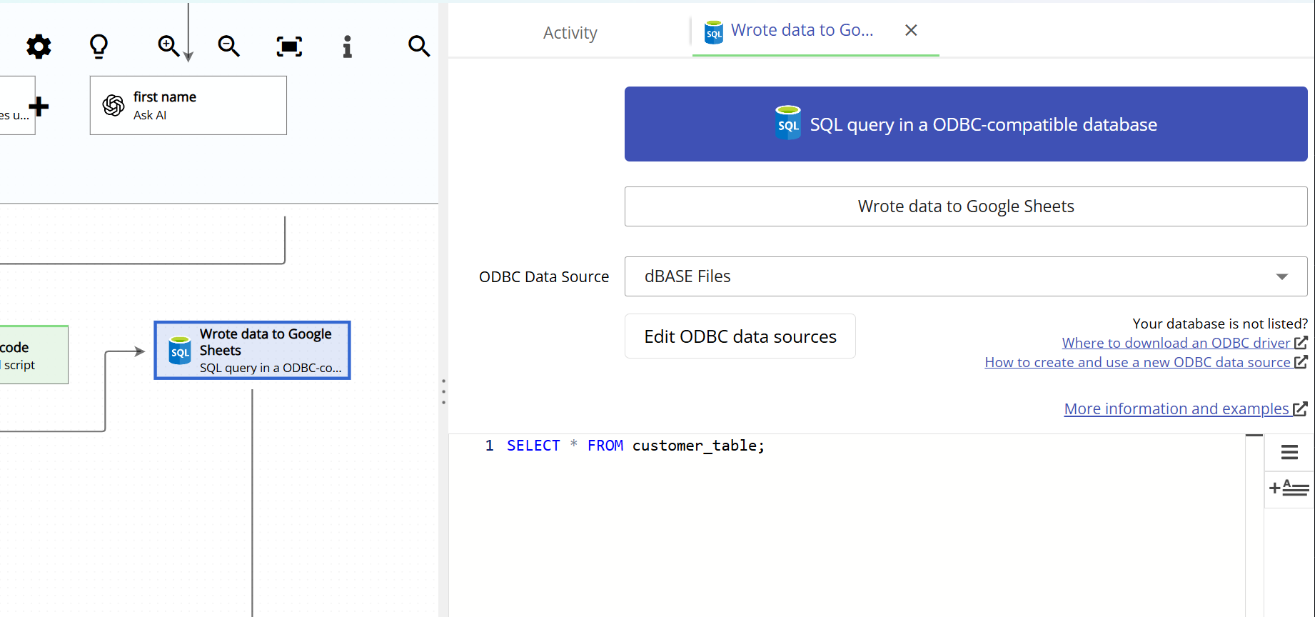Close the Wrote data to Go... tab
1315x617 pixels.
[911, 30]
